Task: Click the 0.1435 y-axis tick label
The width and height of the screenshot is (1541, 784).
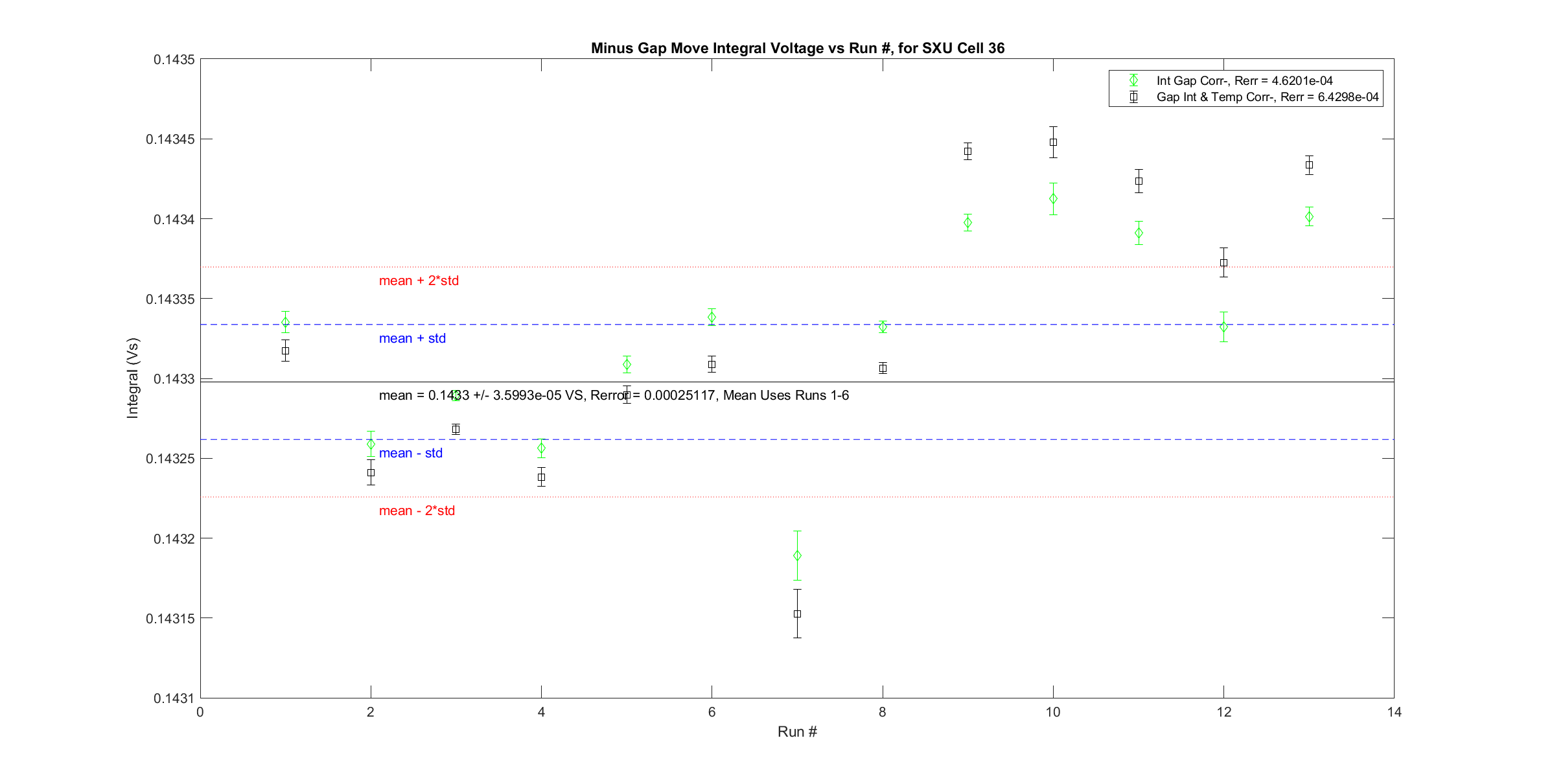Action: click(174, 60)
